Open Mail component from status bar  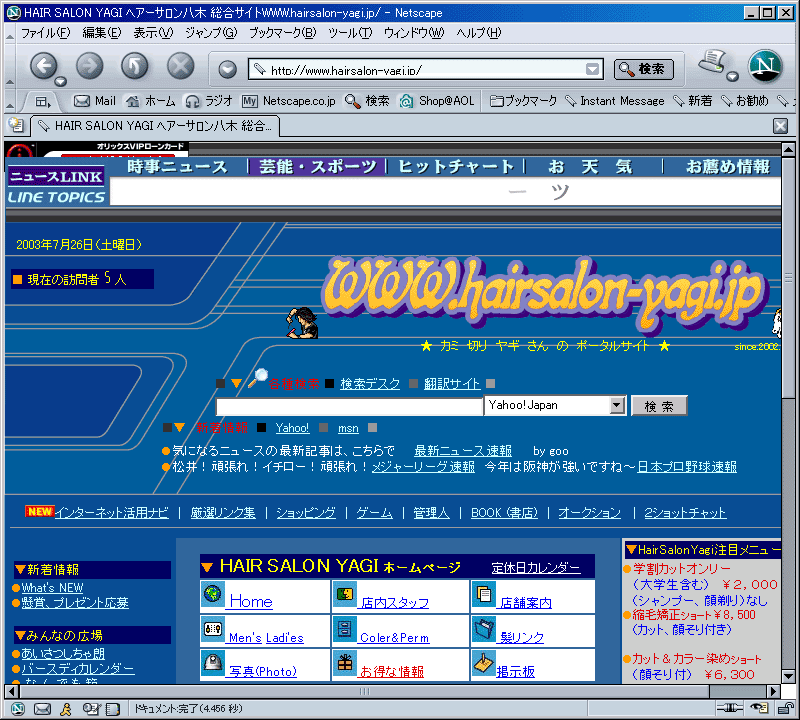click(x=42, y=708)
